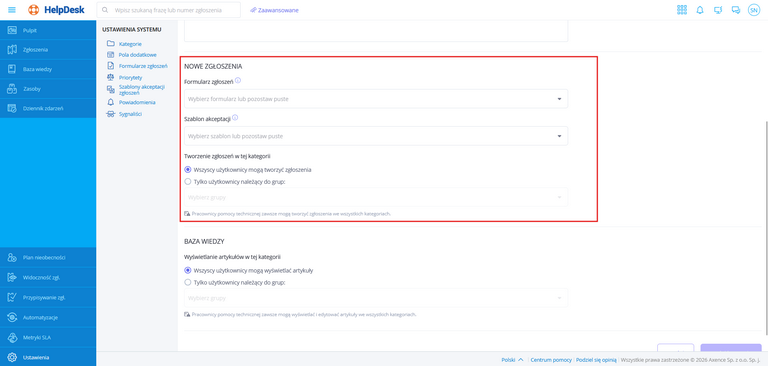This screenshot has width=768, height=366.
Task: Open the Szablon akceptacji dropdown
Action: click(x=376, y=136)
